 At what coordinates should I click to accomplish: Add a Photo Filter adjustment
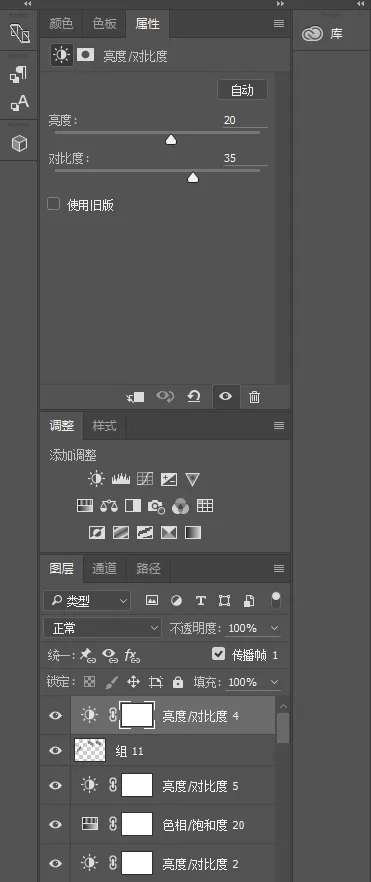click(x=156, y=506)
